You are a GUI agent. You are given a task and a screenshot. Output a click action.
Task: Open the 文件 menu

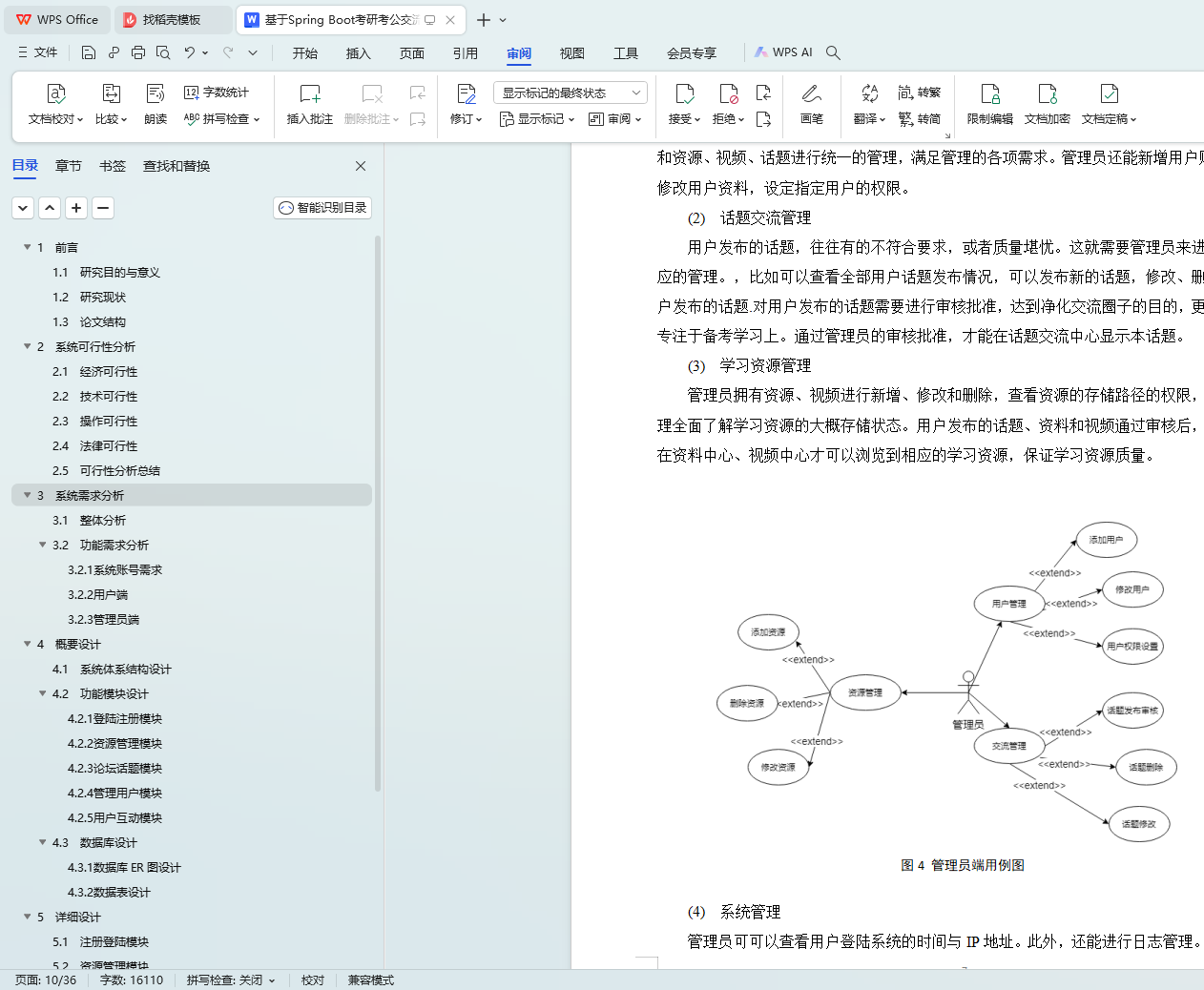(38, 52)
